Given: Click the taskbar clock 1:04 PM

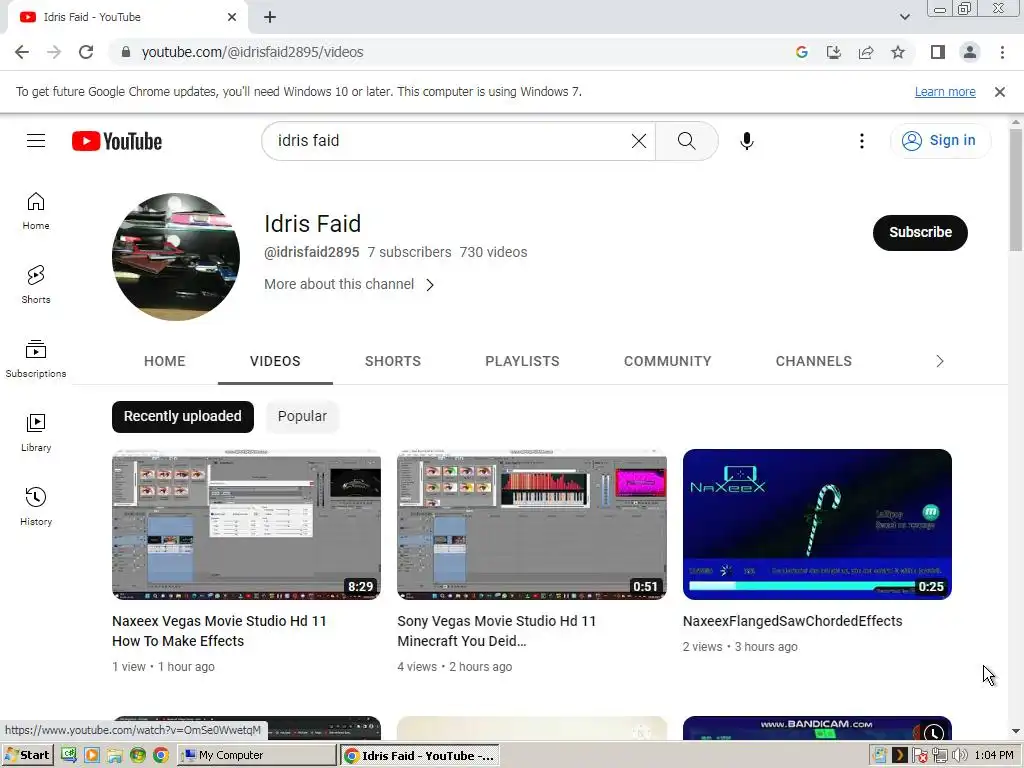Looking at the screenshot, I should pos(994,756).
